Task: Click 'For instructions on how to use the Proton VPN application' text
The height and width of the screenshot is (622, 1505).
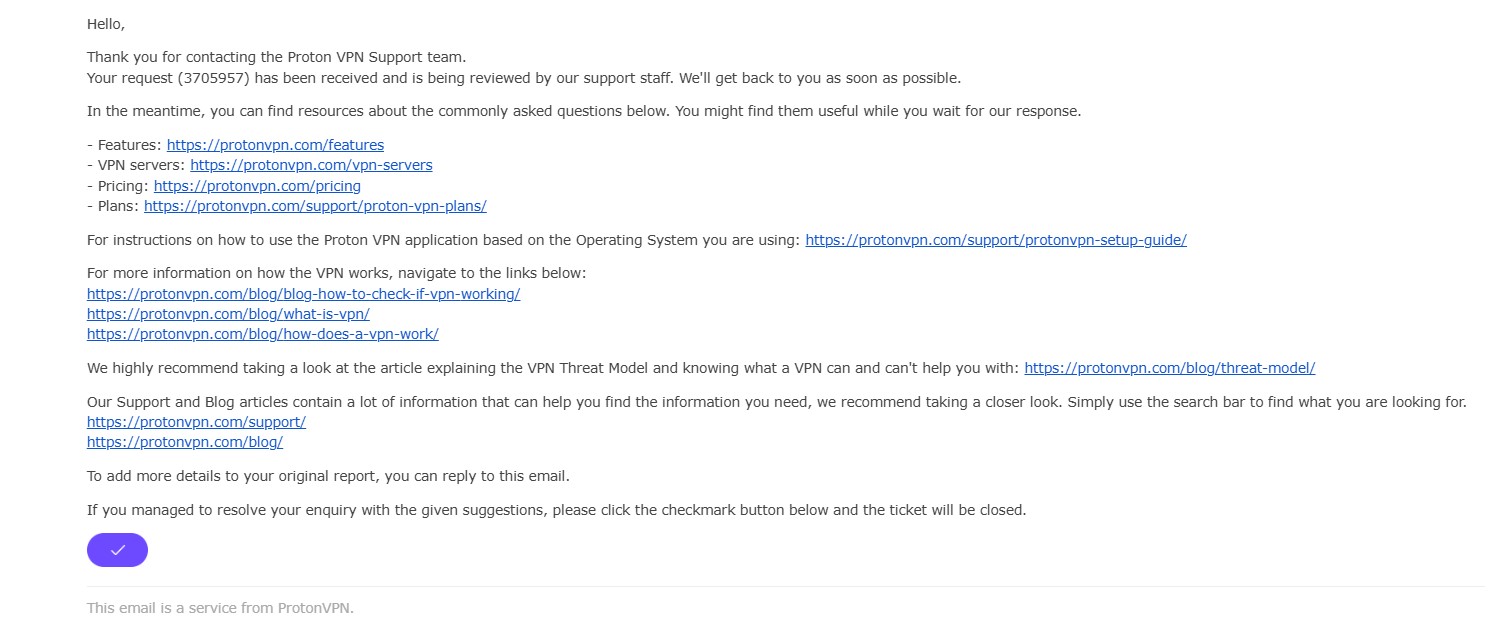Action: (x=444, y=240)
